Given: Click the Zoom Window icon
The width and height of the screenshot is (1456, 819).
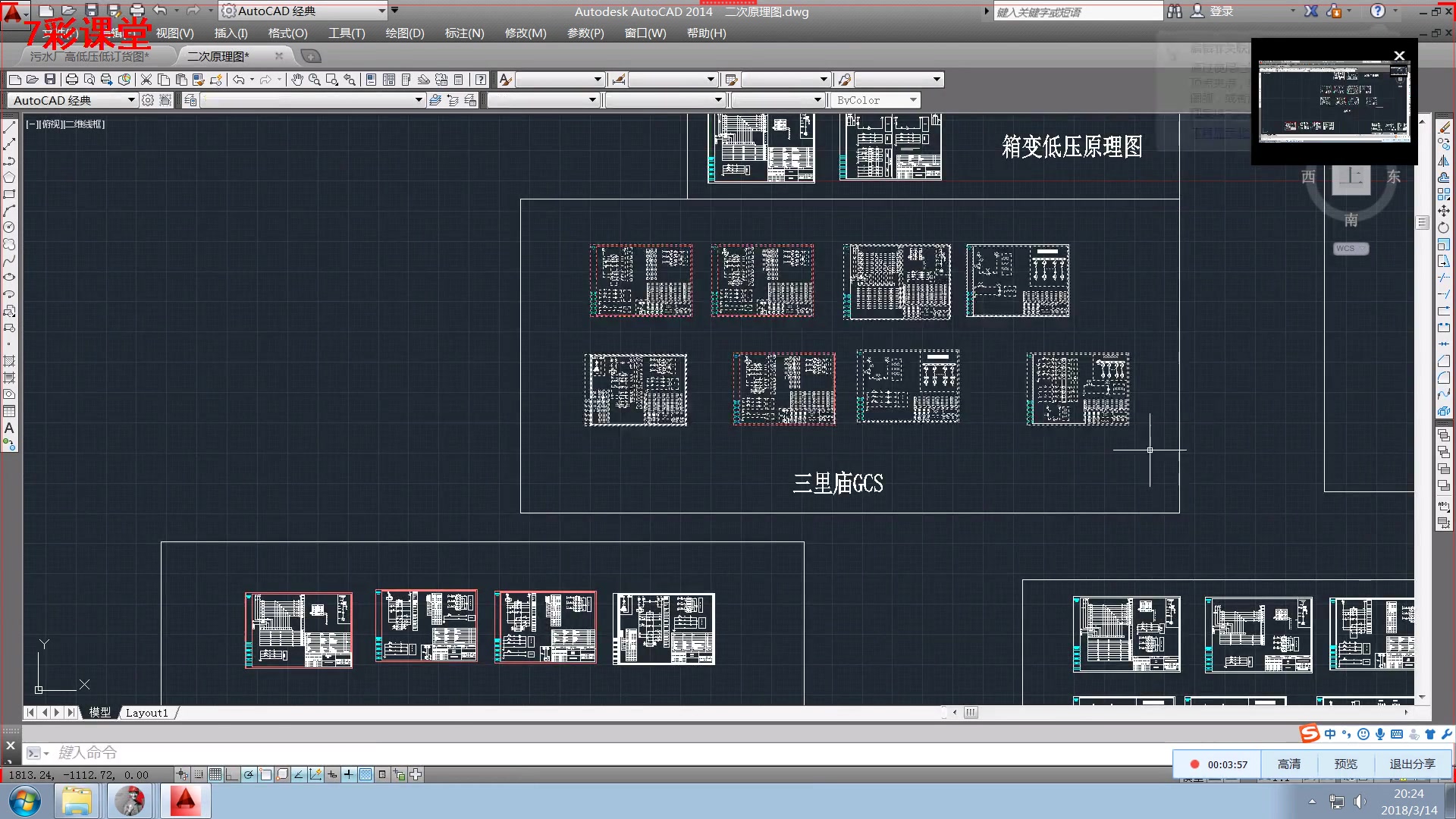Looking at the screenshot, I should (331, 80).
